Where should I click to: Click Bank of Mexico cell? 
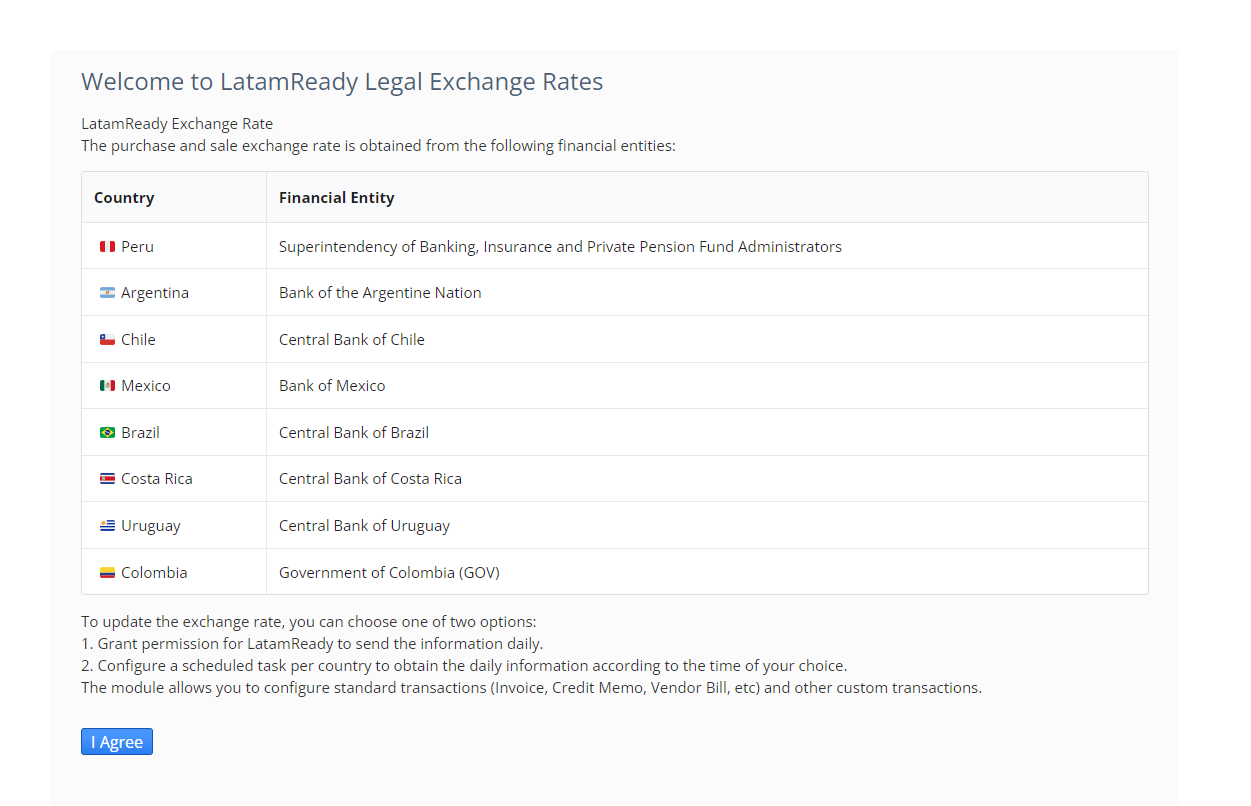pos(707,386)
